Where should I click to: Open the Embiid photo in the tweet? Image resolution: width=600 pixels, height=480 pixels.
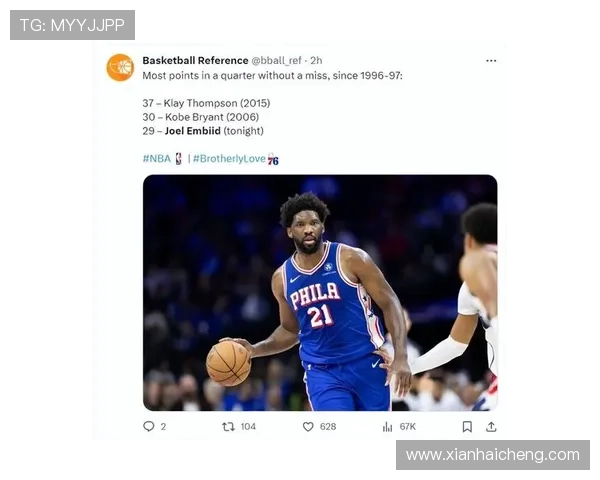tap(320, 293)
